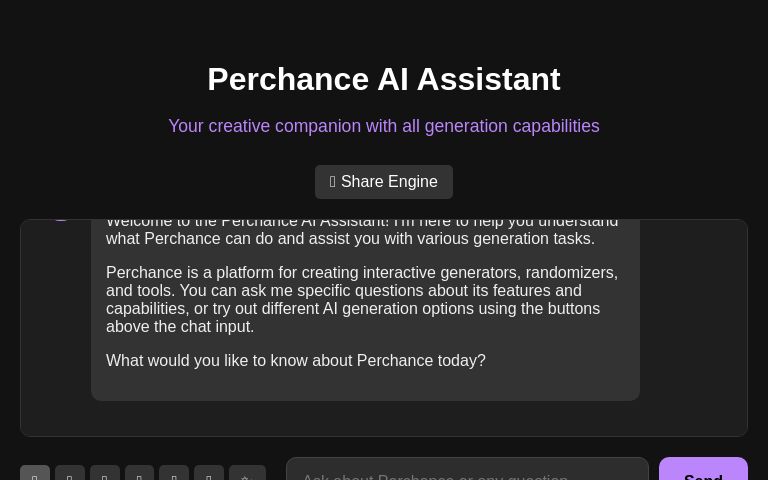This screenshot has height=480, width=768.
Task: Activate the fourth generation option icon
Action: pos(139,473)
